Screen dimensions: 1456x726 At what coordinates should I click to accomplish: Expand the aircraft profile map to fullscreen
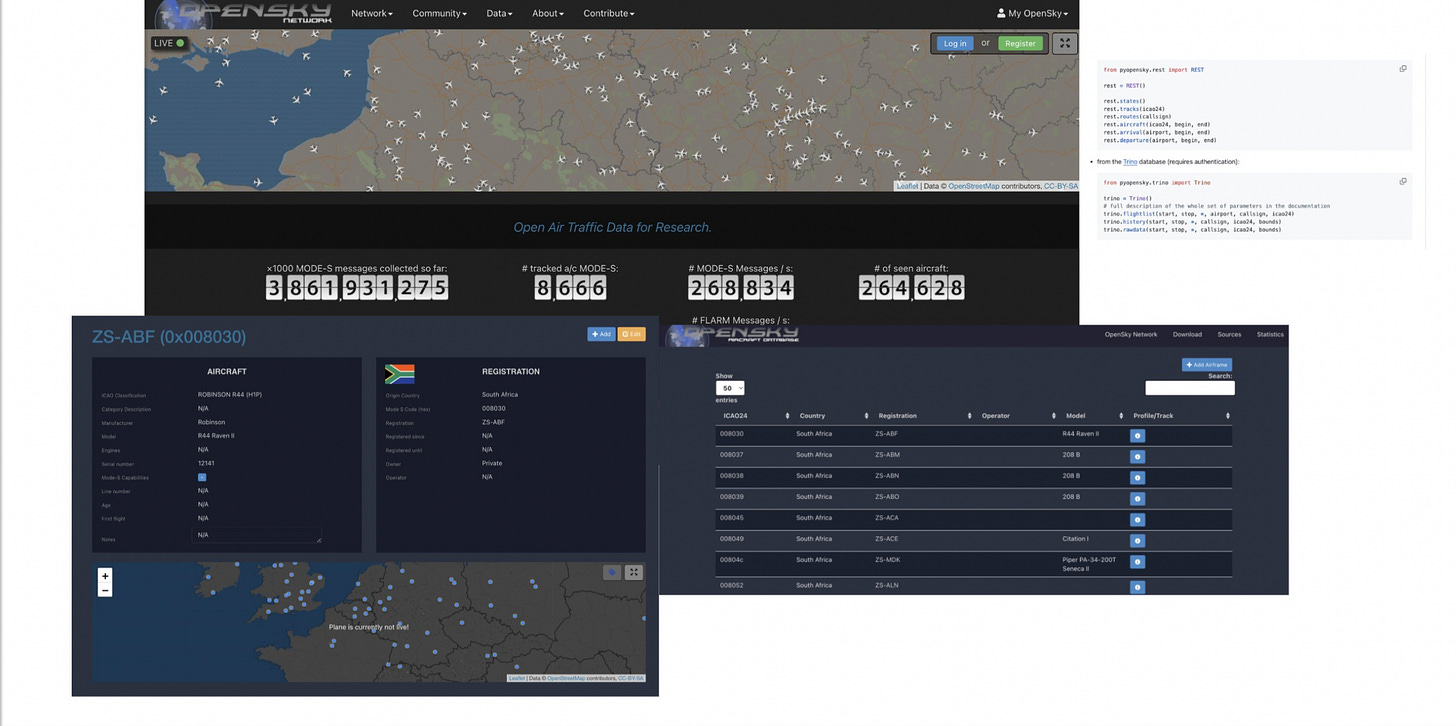coord(634,572)
